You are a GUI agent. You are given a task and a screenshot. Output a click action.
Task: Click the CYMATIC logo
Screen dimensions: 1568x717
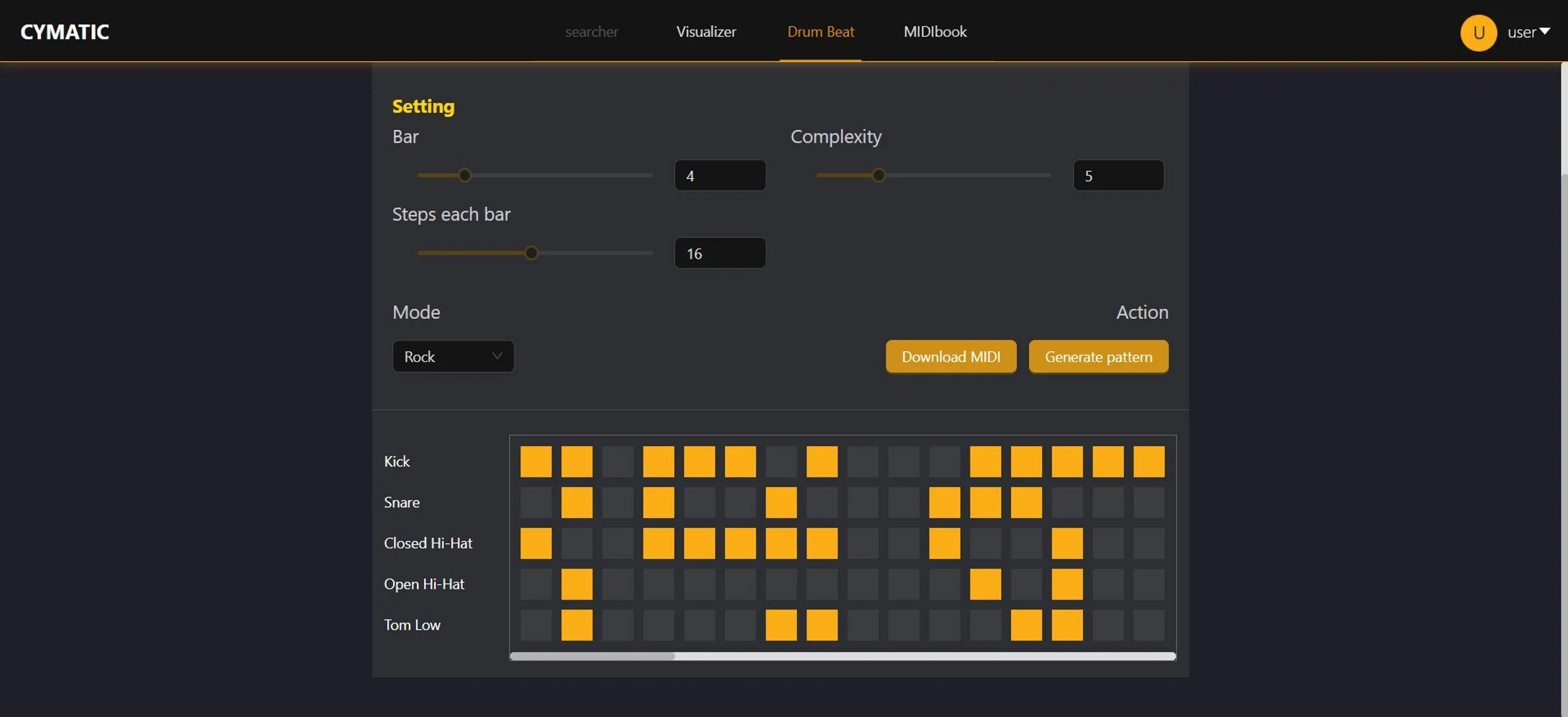[65, 32]
